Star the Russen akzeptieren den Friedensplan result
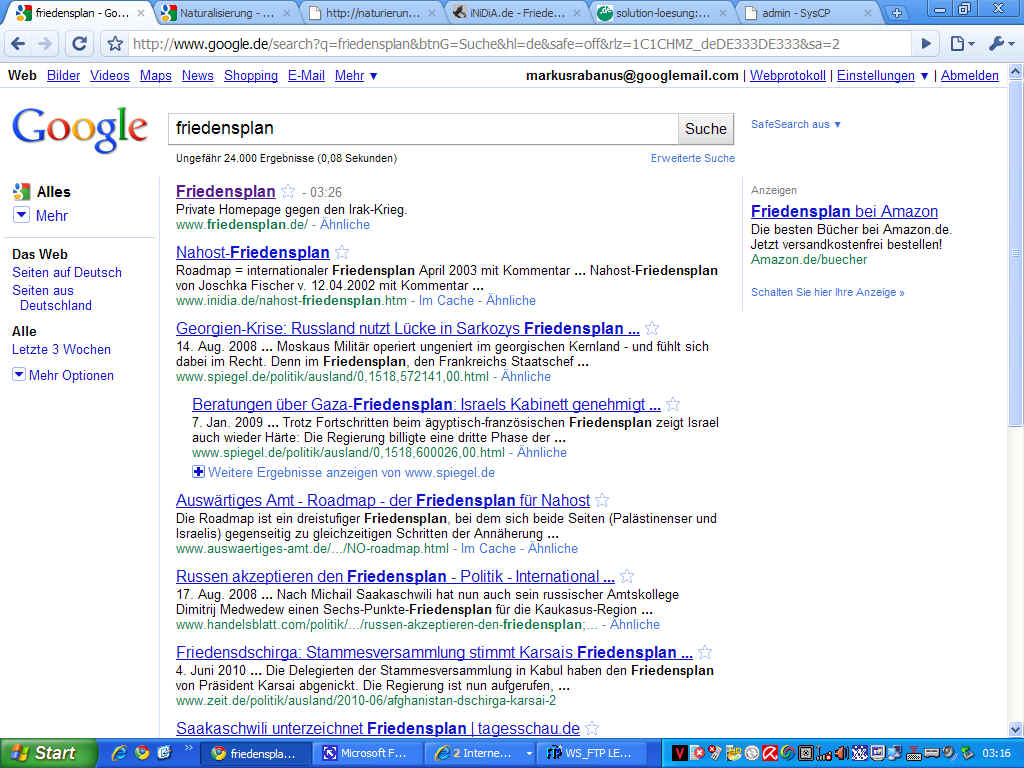Viewport: 1024px width, 768px height. 627,576
